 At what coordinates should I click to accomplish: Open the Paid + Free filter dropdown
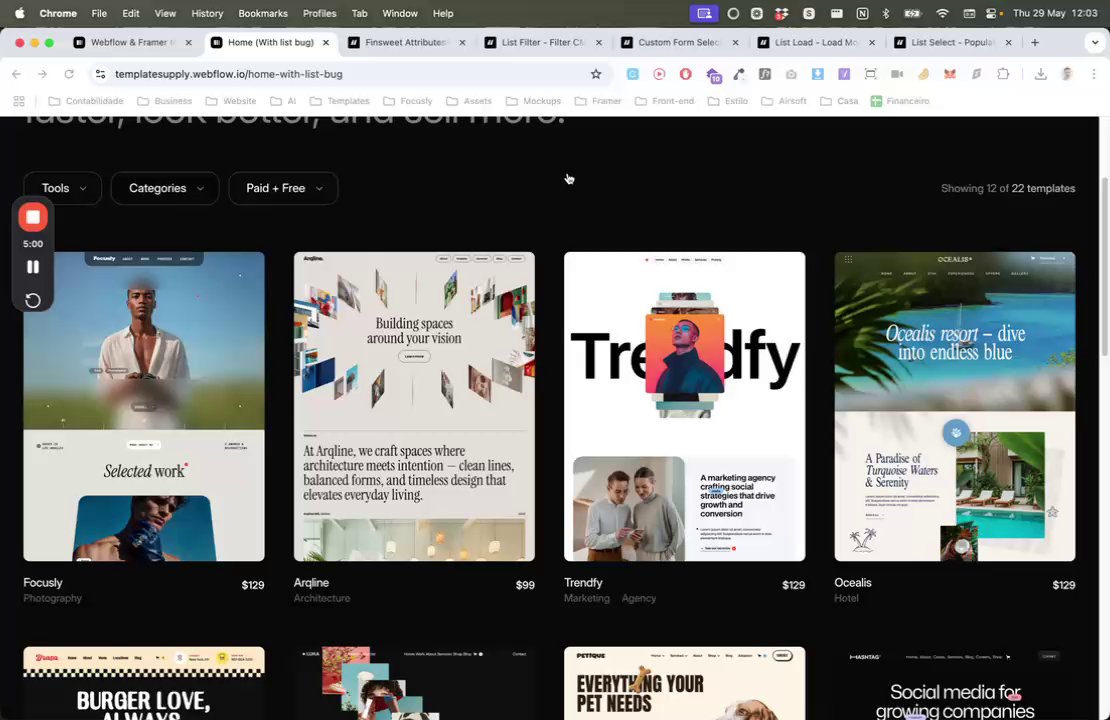[x=283, y=188]
